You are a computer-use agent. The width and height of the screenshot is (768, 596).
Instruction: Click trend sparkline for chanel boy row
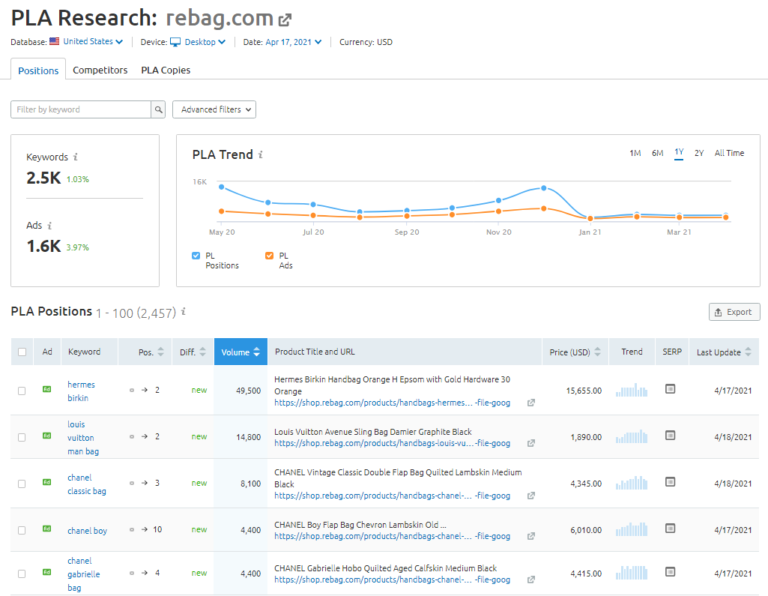[632, 529]
